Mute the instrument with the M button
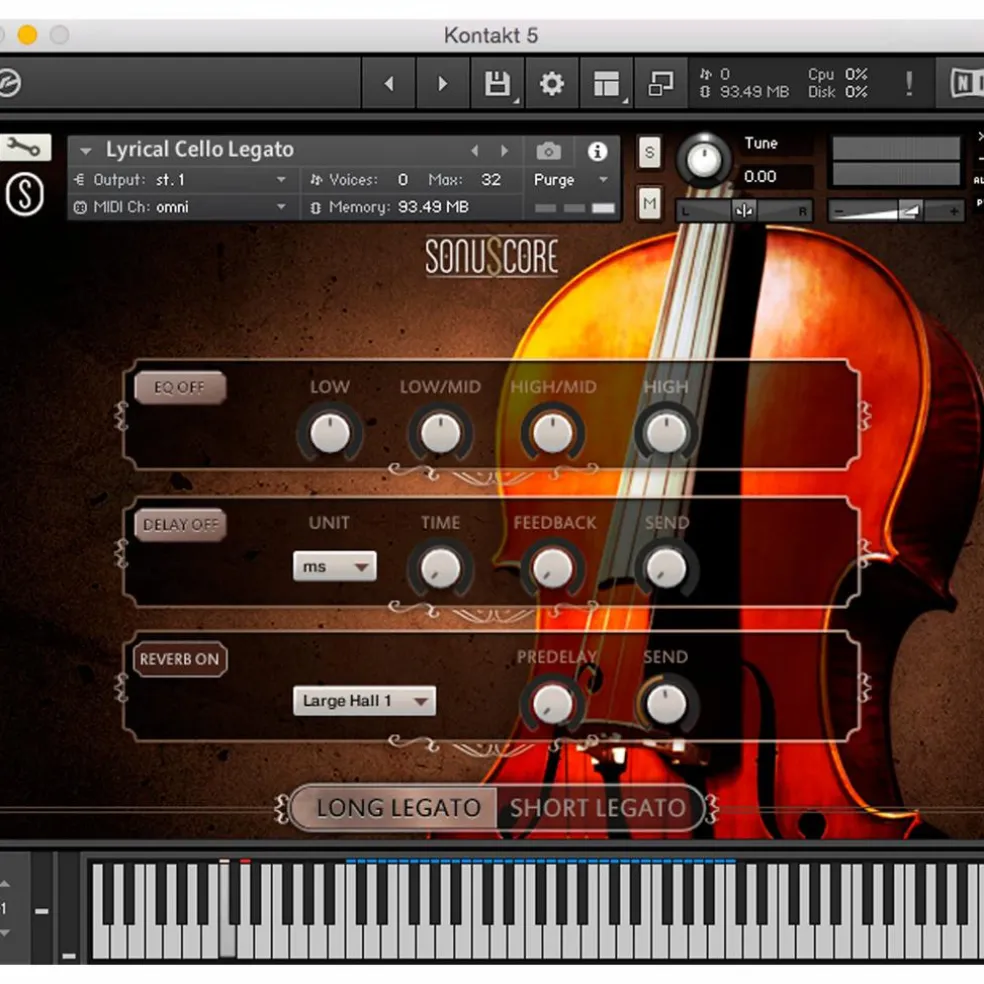The image size is (984, 984). pos(649,203)
